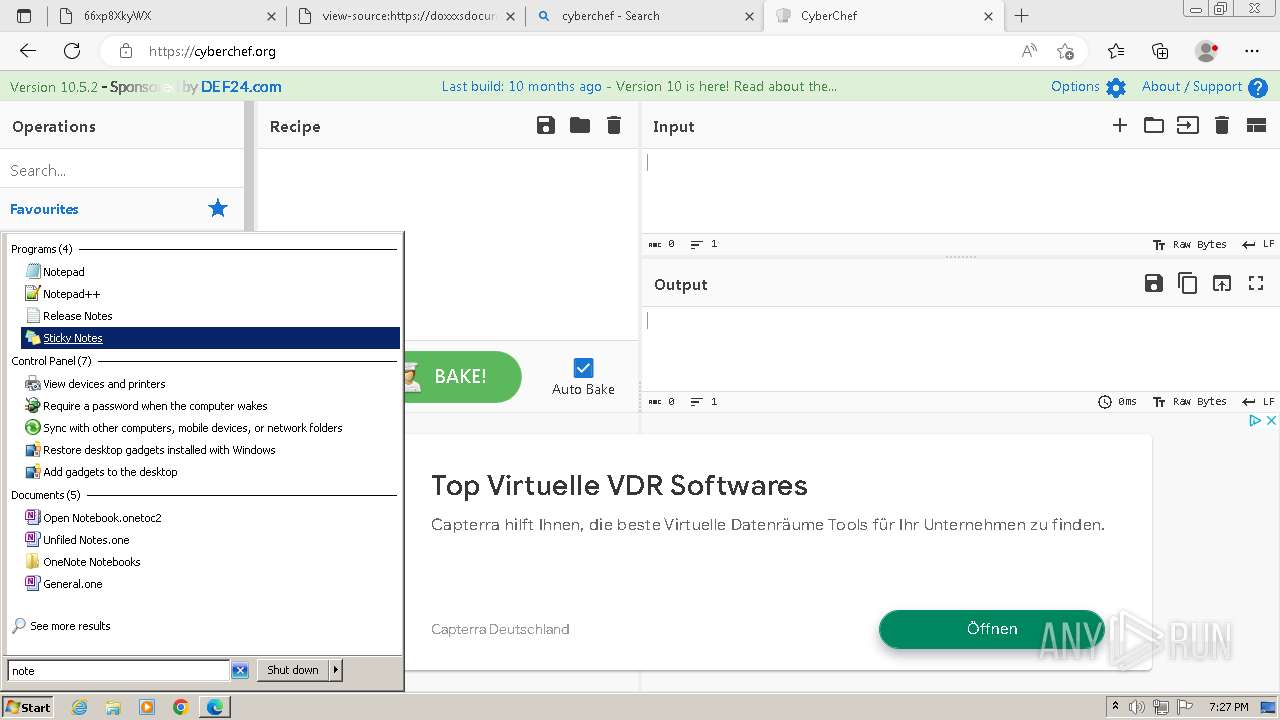
Task: Save output to file
Action: coord(1154,284)
